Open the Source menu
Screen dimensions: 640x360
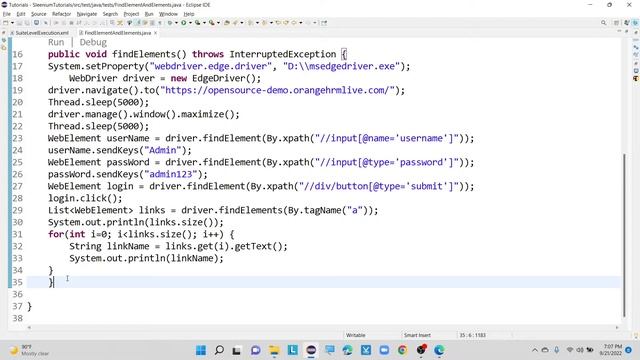39,14
